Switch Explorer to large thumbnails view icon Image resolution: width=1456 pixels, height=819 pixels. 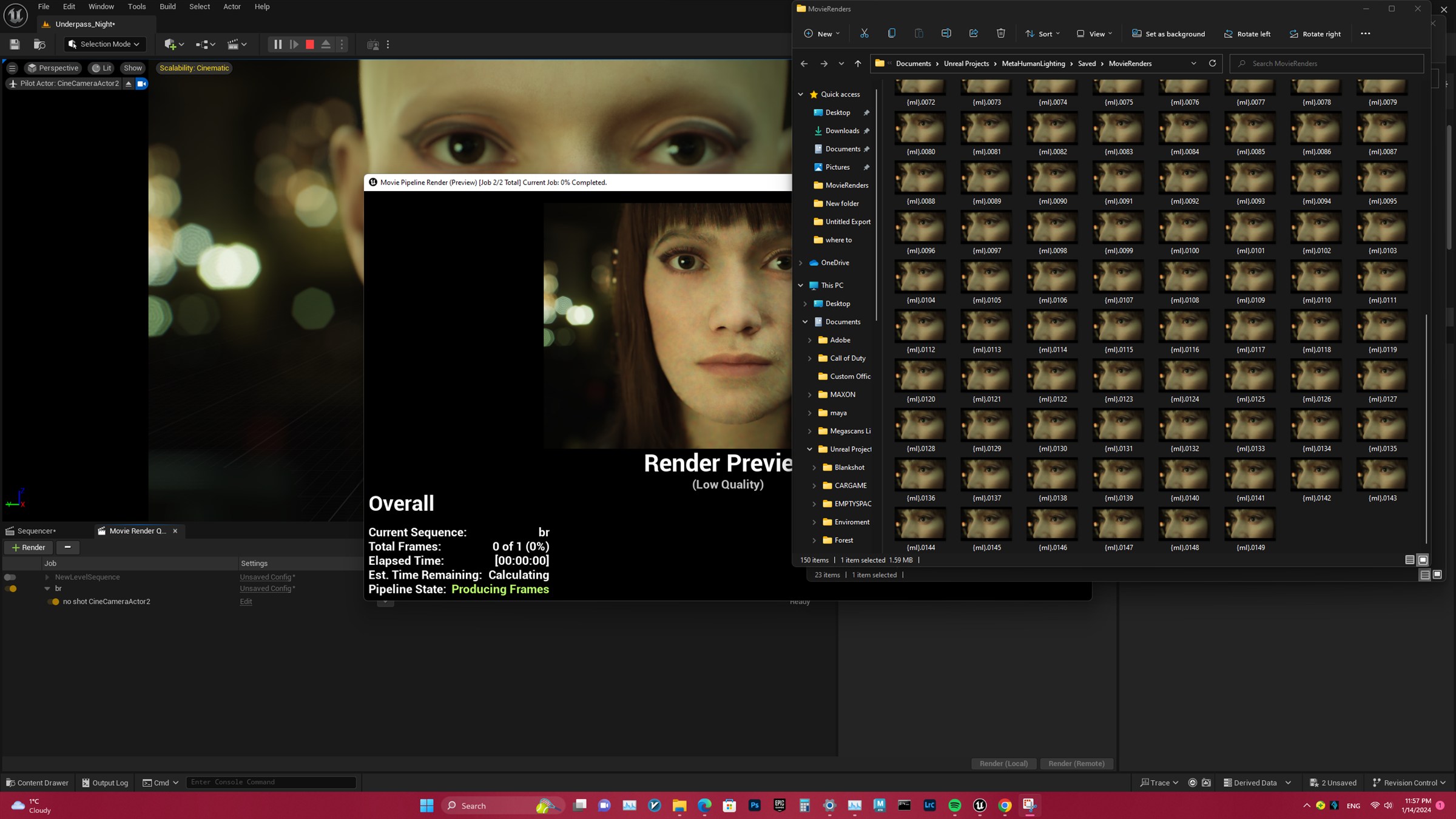click(x=1423, y=560)
